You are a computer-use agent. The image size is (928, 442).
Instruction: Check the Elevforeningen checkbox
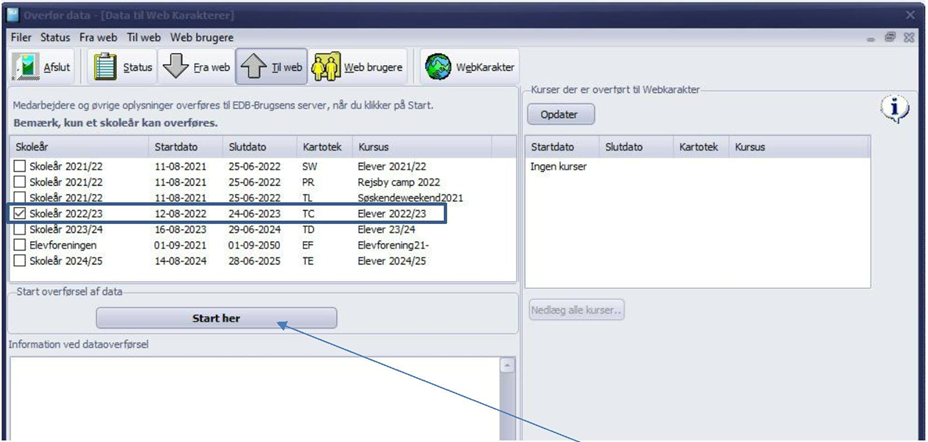[x=20, y=245]
